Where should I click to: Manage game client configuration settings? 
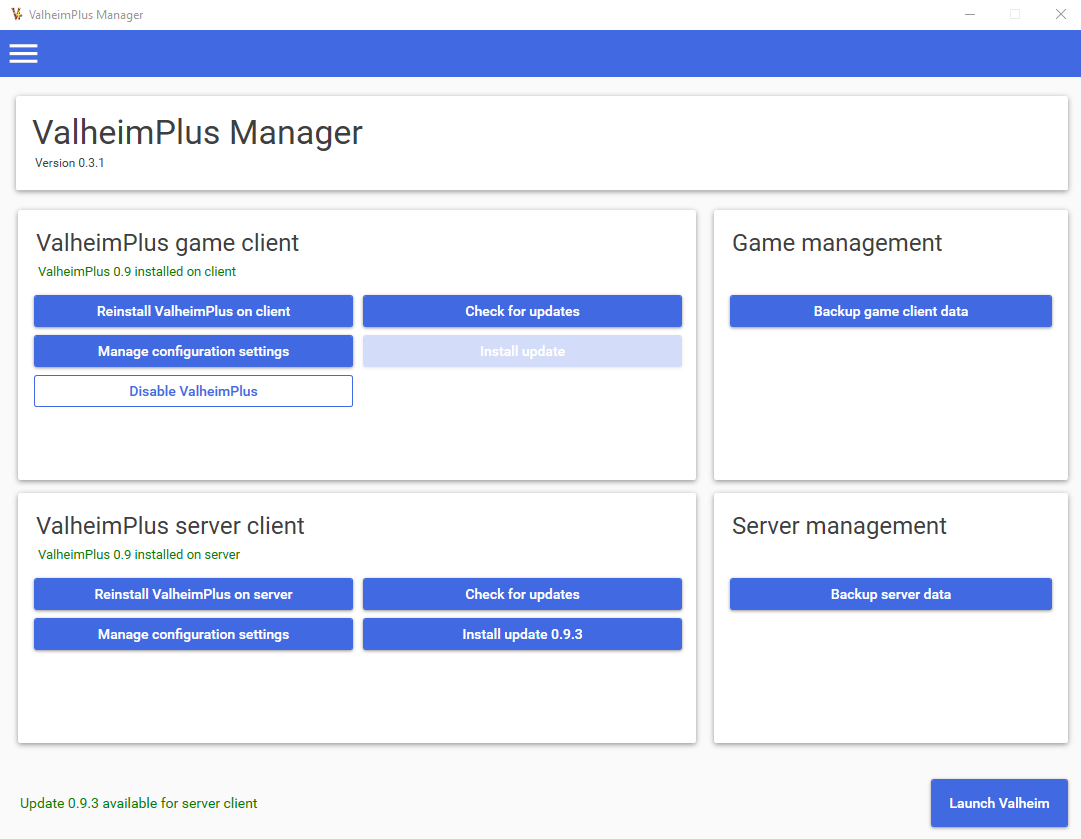pos(193,351)
